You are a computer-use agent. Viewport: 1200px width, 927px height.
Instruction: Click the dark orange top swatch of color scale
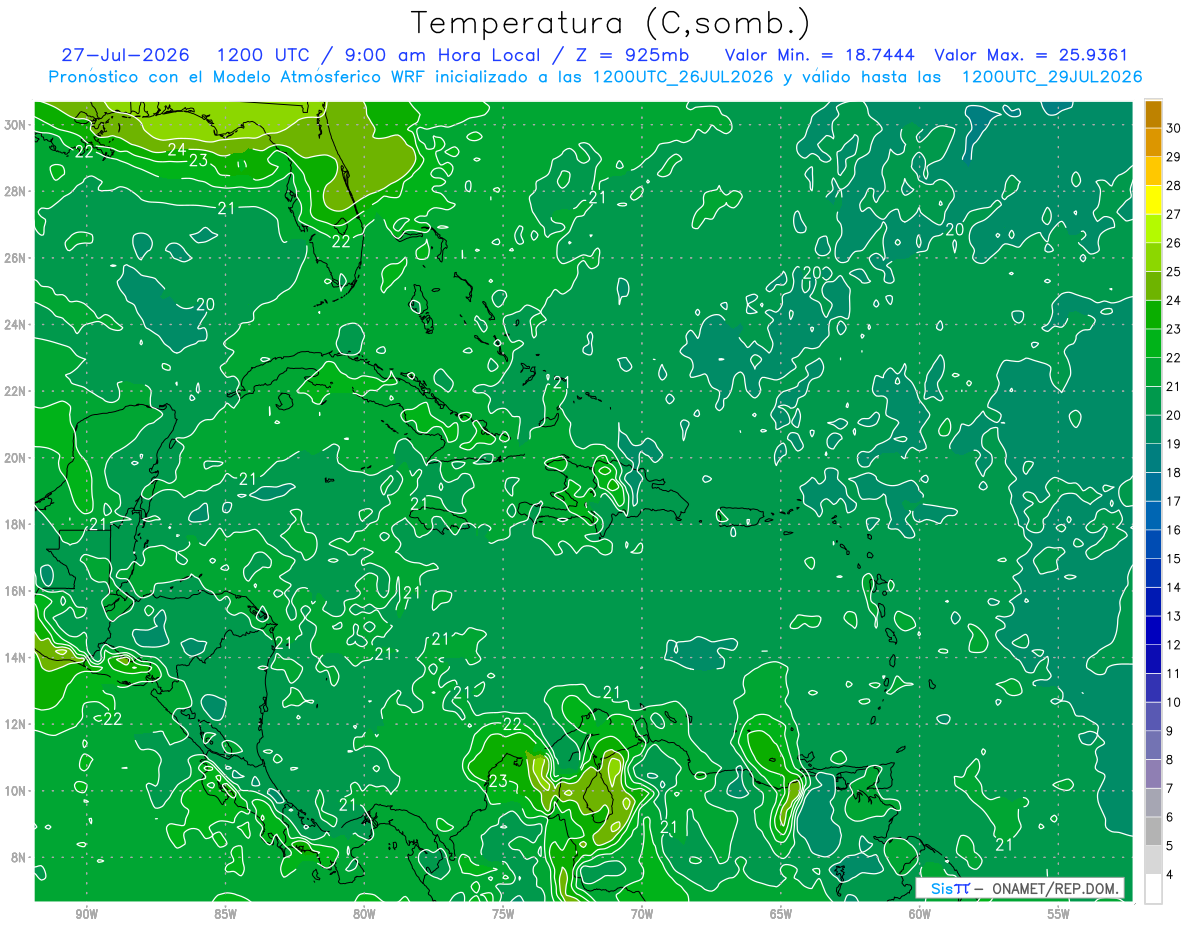[1153, 114]
